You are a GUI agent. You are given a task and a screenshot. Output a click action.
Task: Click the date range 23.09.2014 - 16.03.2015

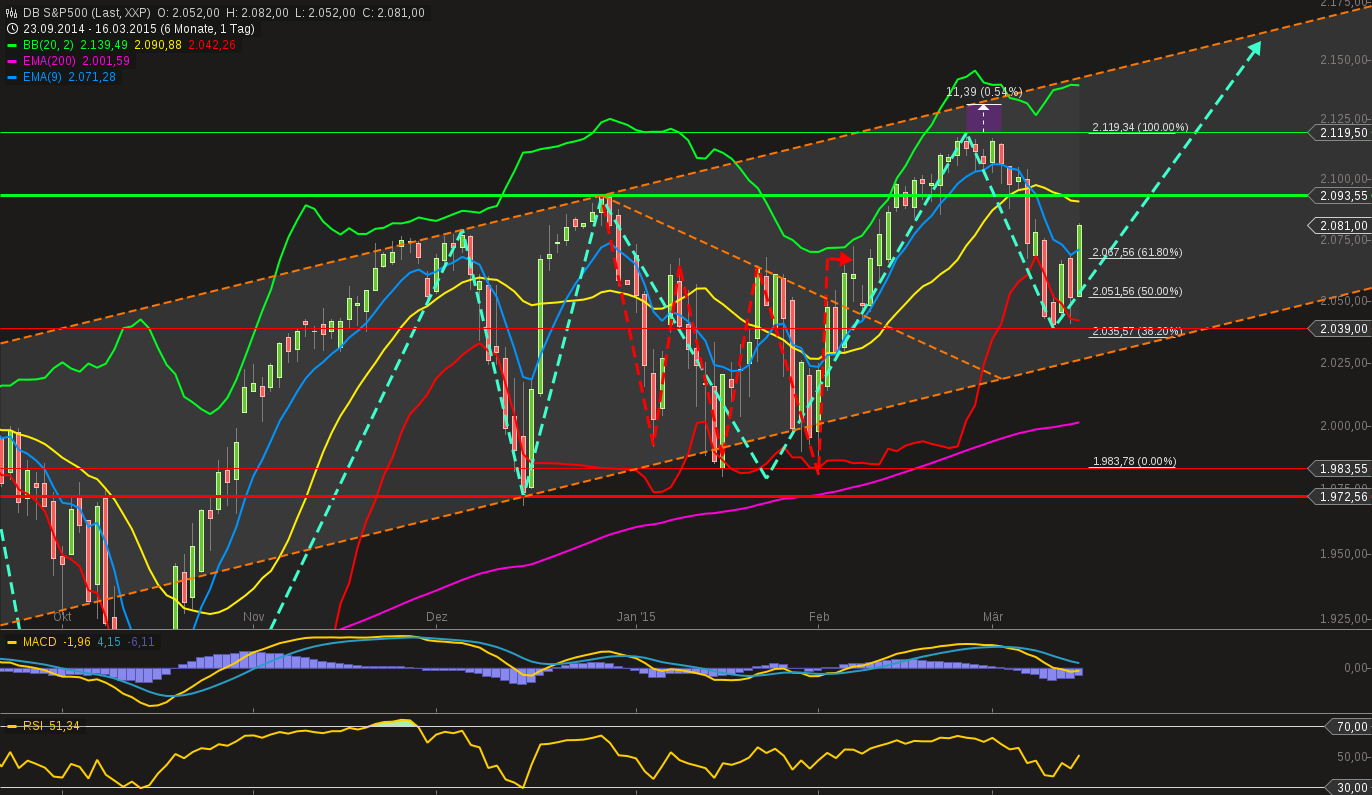(88, 29)
